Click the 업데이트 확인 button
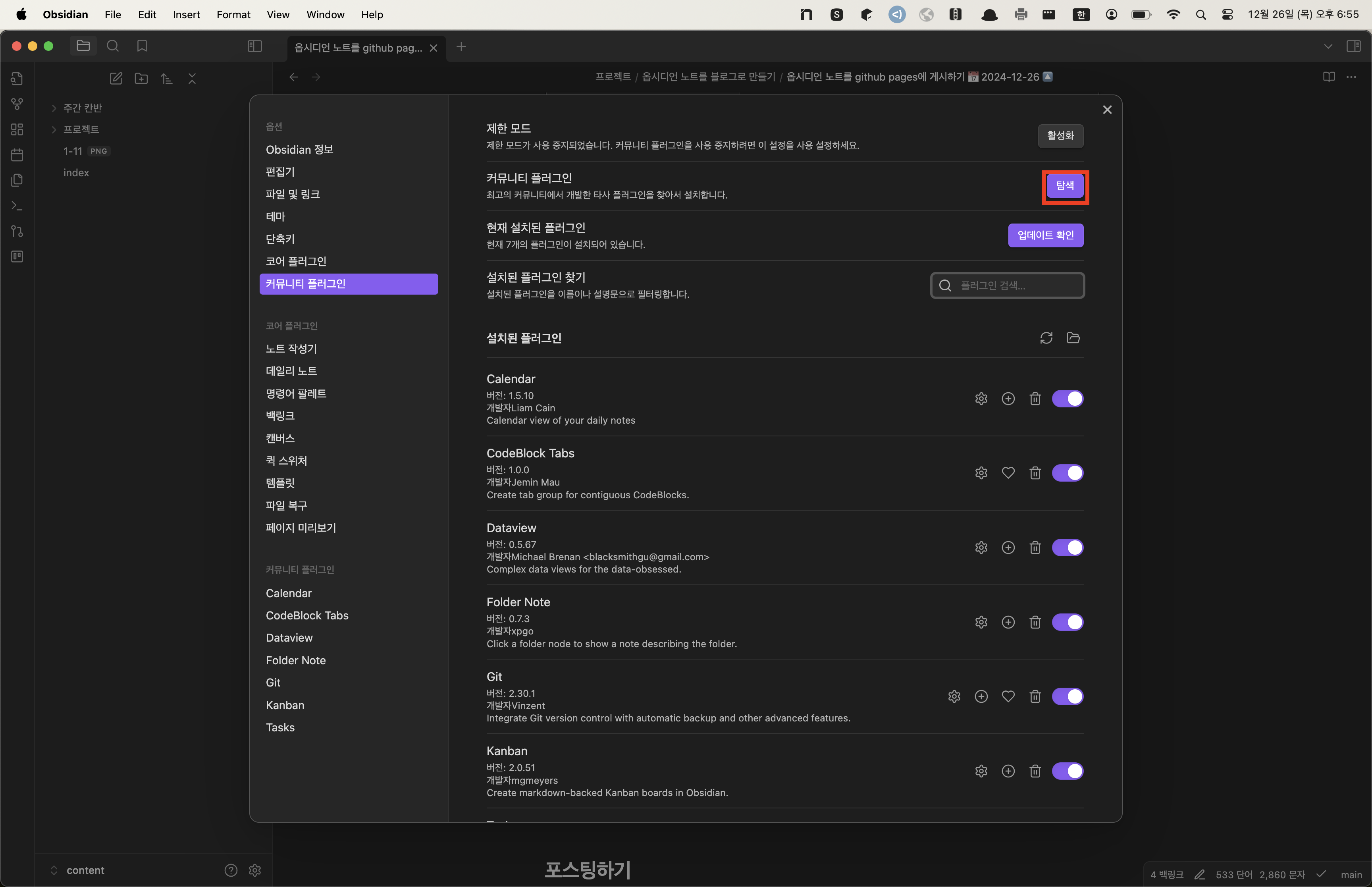 pyautogui.click(x=1046, y=235)
